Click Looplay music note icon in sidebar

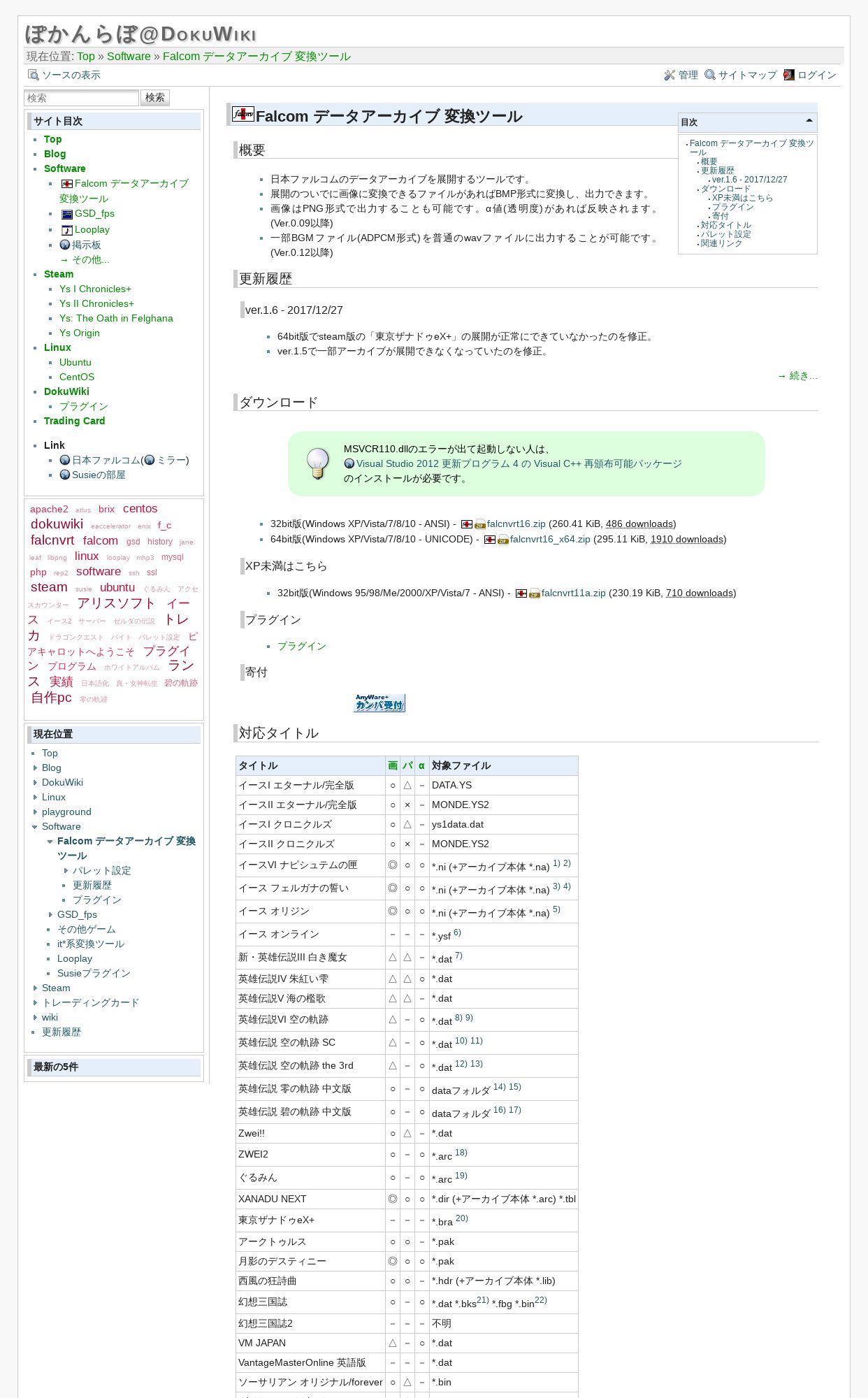click(67, 230)
